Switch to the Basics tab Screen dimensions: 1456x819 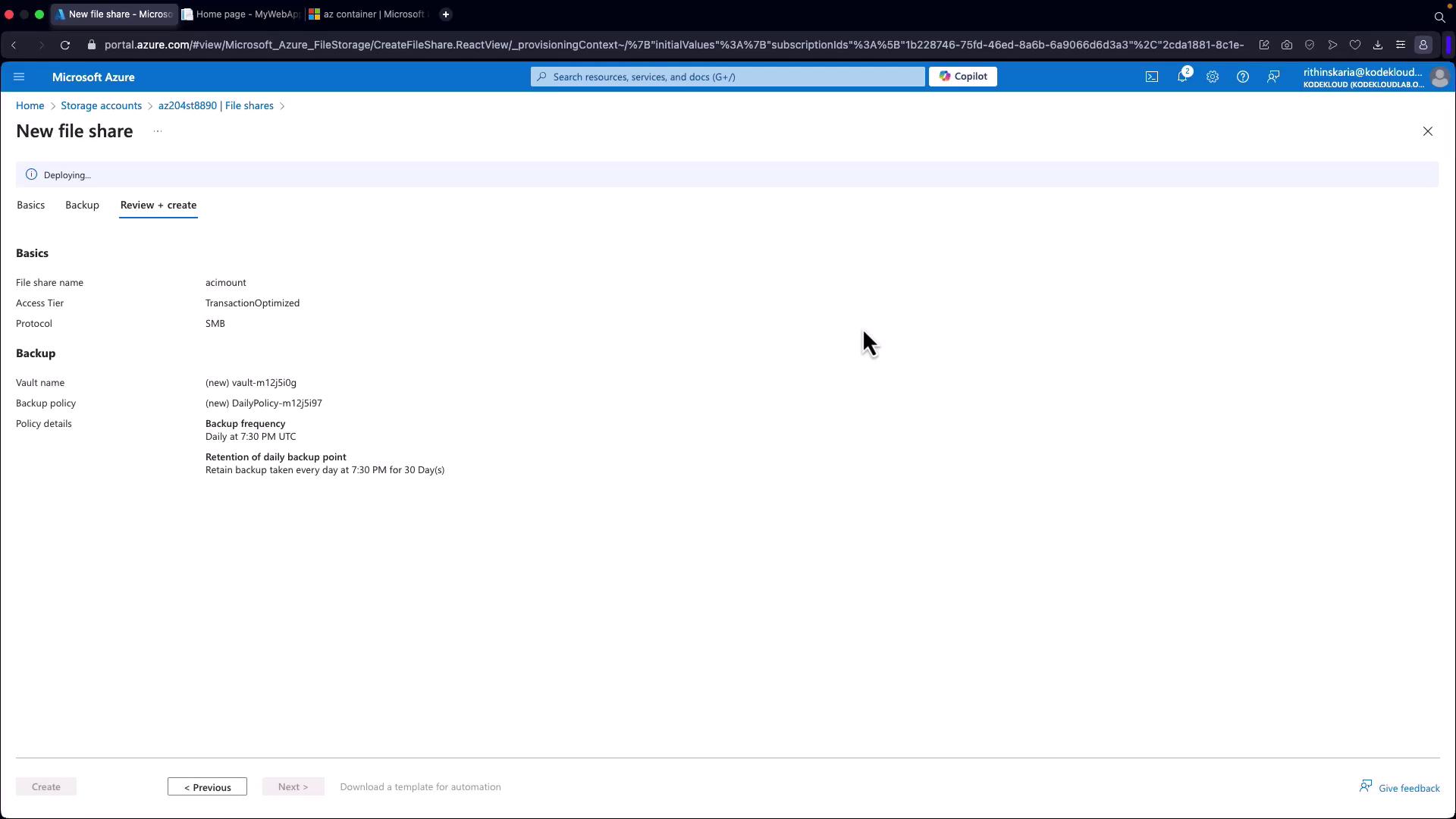(x=30, y=205)
